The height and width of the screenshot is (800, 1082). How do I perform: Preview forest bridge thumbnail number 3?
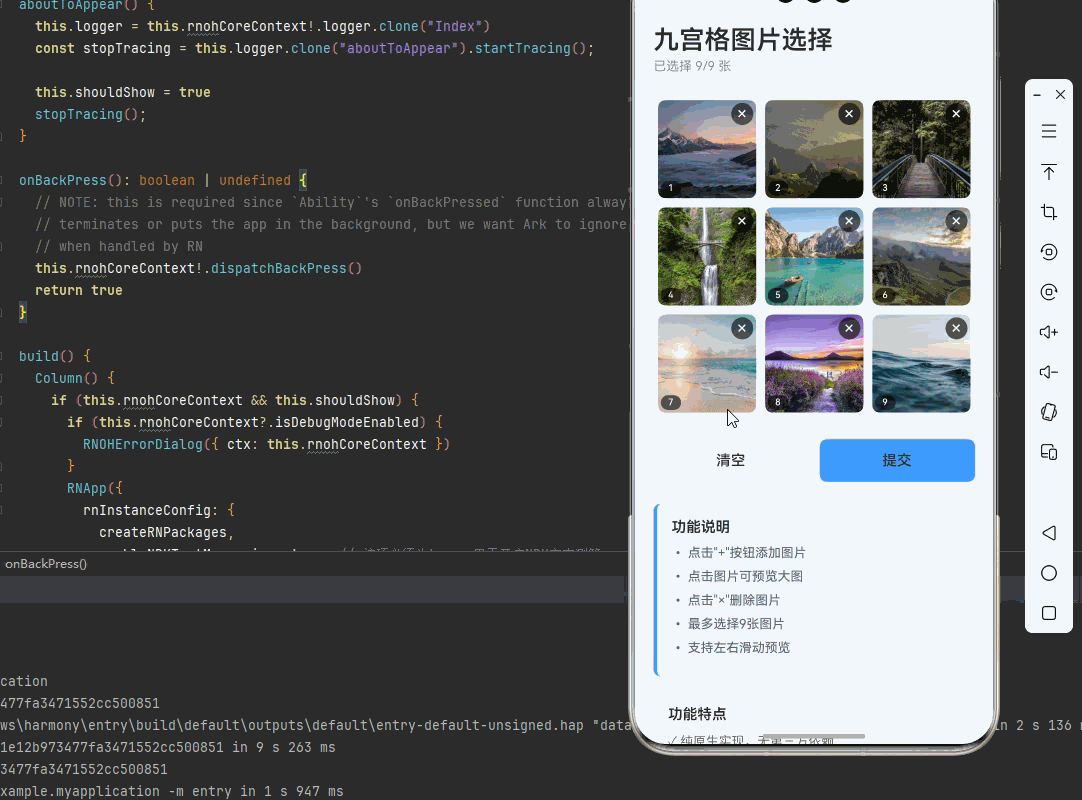pos(921,149)
